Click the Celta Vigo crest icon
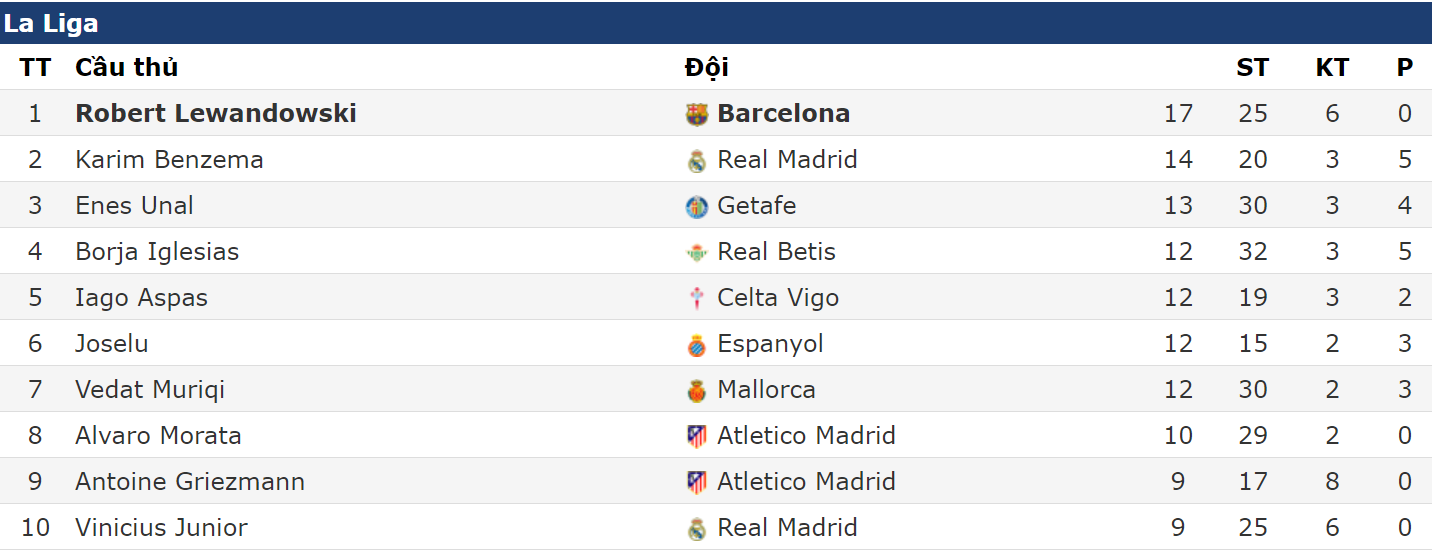 click(x=696, y=298)
